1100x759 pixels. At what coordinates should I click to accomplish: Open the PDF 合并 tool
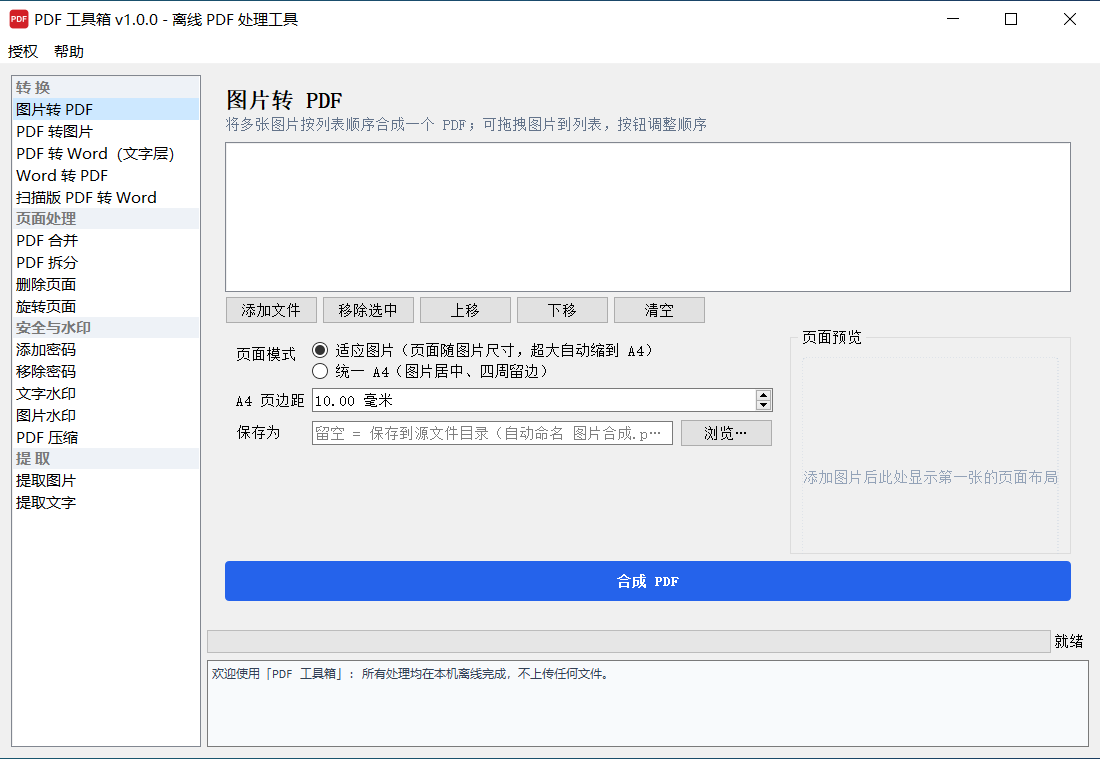coord(105,241)
